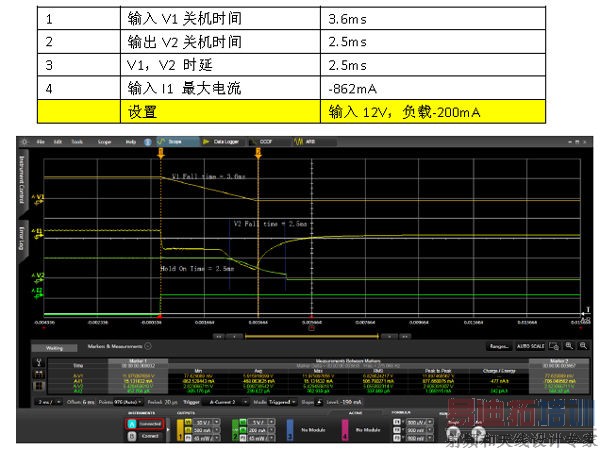Click the zoom region icon beside Auto Scale
This screenshot has width=600, height=450.
554,346
